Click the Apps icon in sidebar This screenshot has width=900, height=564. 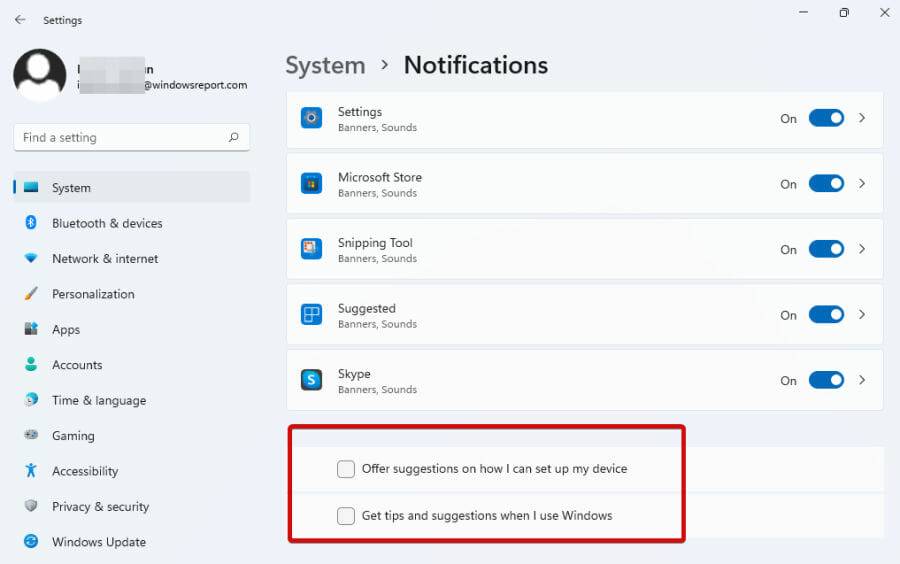click(x=31, y=329)
